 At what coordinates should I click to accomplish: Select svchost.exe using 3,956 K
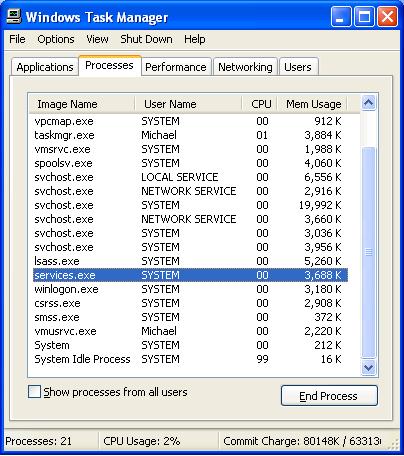tap(190, 247)
